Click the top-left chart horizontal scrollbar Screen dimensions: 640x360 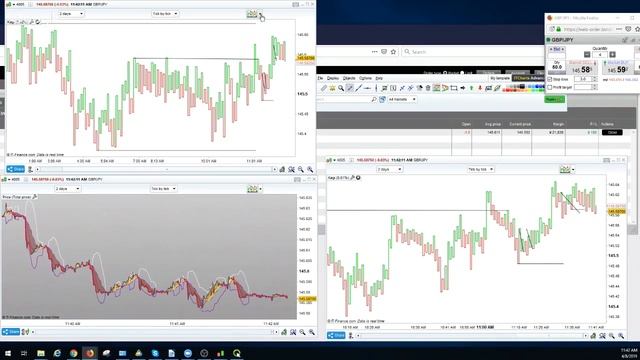(x=156, y=169)
